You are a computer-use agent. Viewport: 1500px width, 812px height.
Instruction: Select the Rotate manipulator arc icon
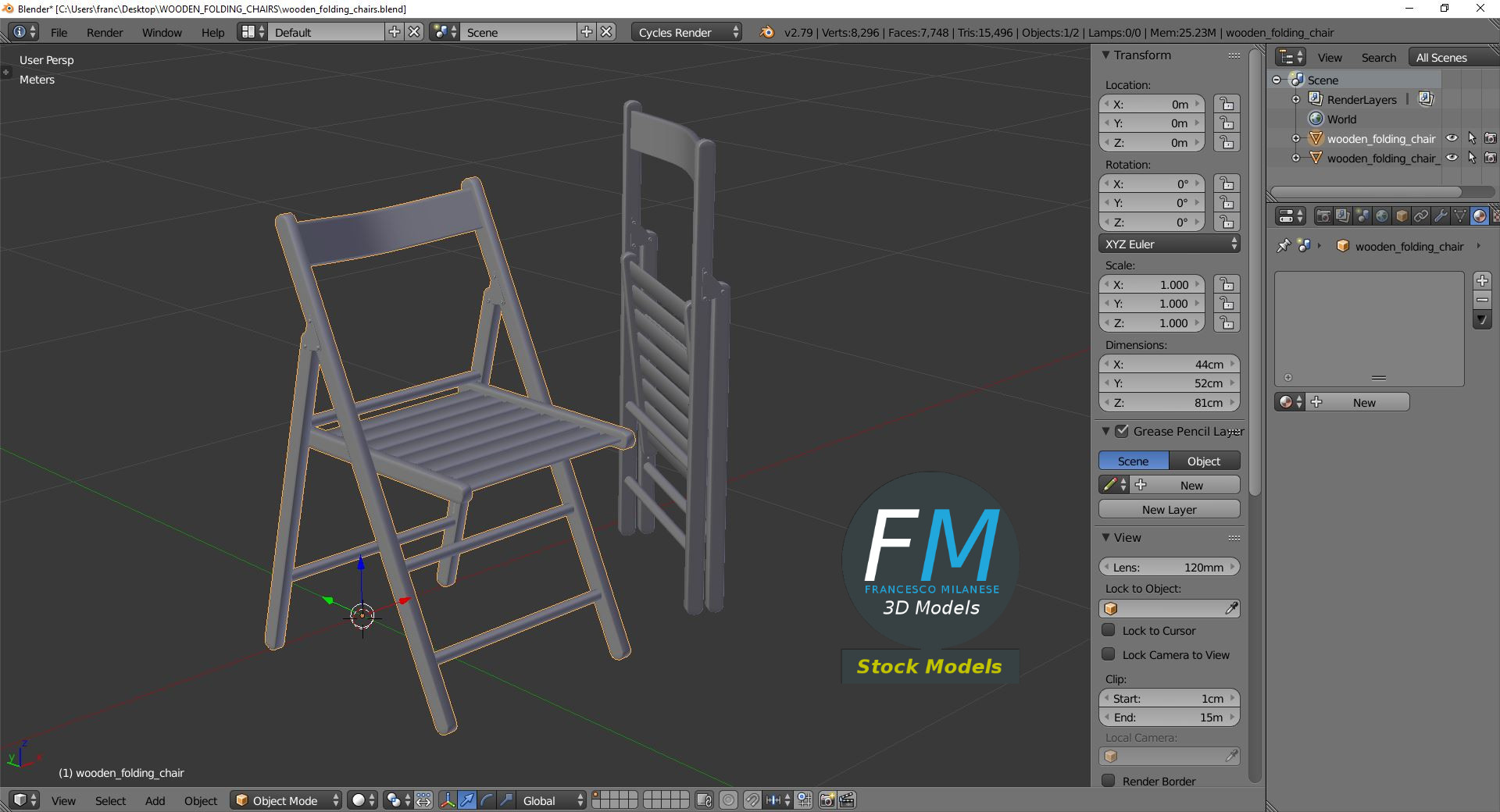[487, 800]
